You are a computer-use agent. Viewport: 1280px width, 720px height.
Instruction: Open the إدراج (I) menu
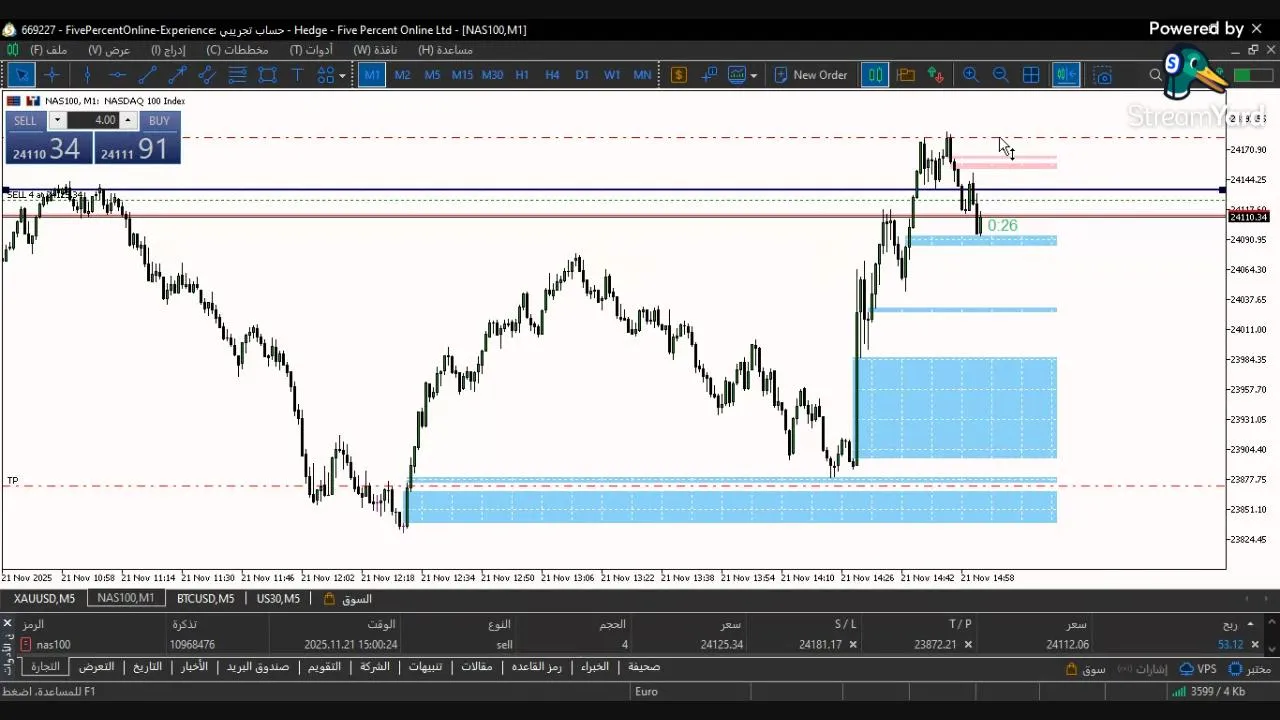pyautogui.click(x=168, y=49)
